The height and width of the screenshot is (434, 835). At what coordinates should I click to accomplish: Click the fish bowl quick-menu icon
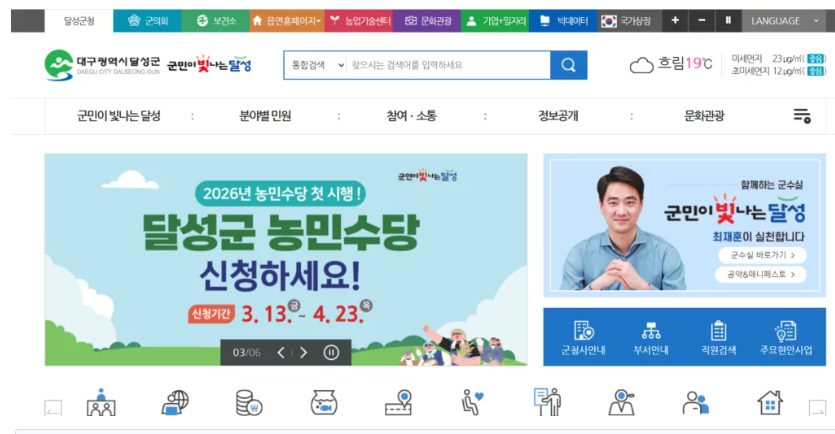coord(324,403)
